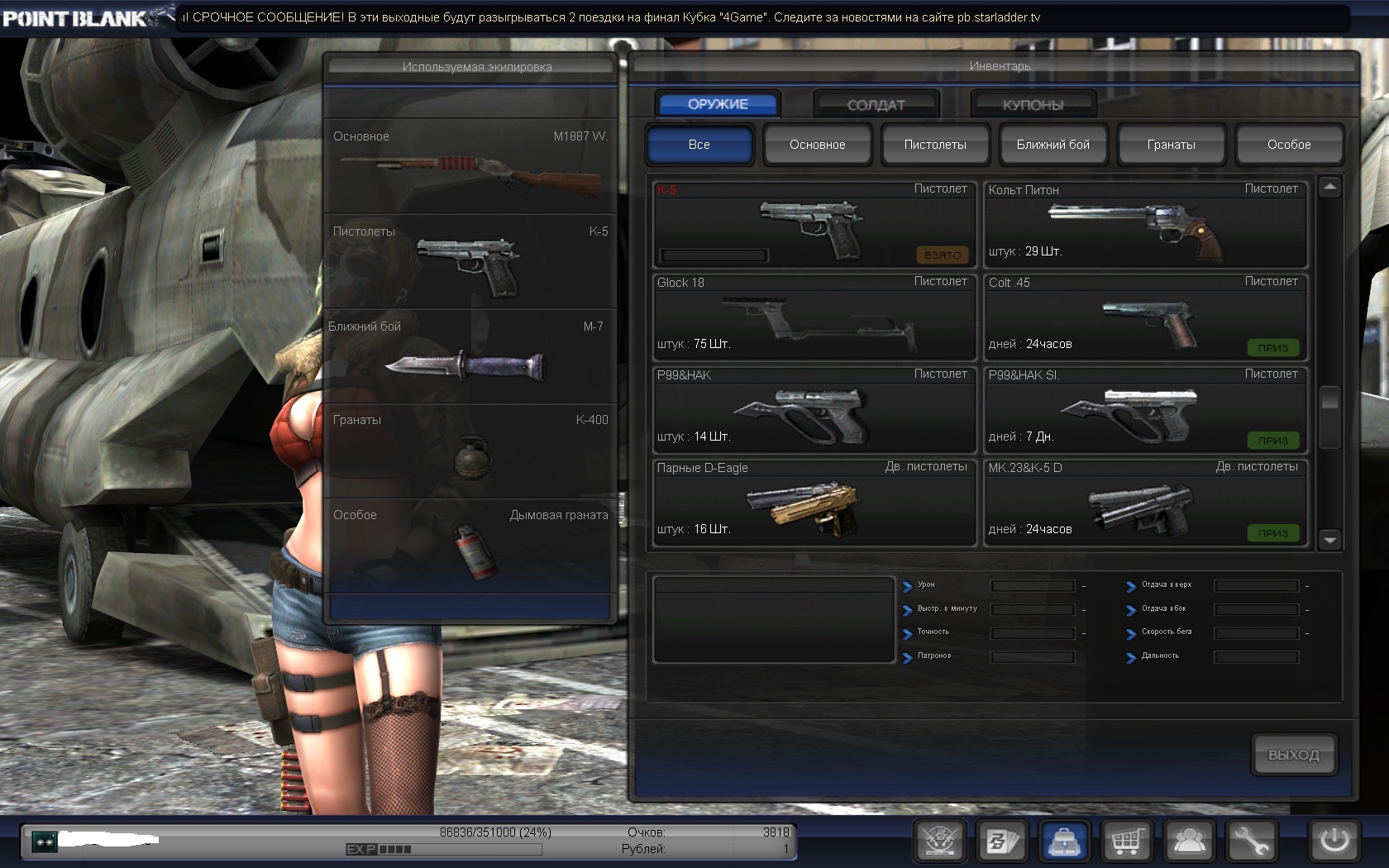The image size is (1389, 868).
Task: Click the inventory scroll down arrow
Action: coord(1329,540)
